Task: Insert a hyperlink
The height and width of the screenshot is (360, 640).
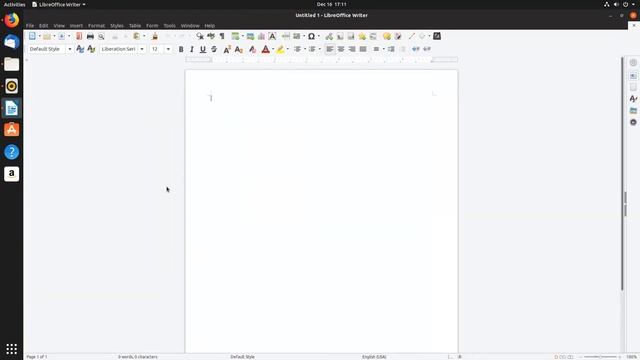Action: pos(329,36)
